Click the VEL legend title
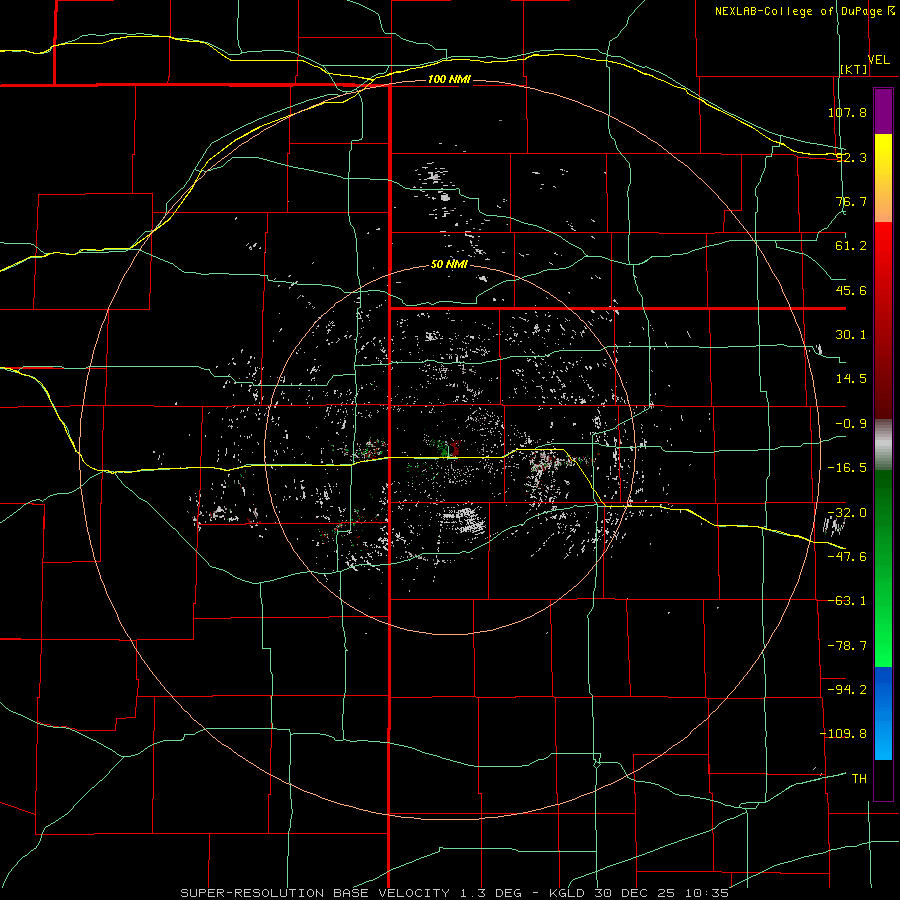 [x=878, y=60]
